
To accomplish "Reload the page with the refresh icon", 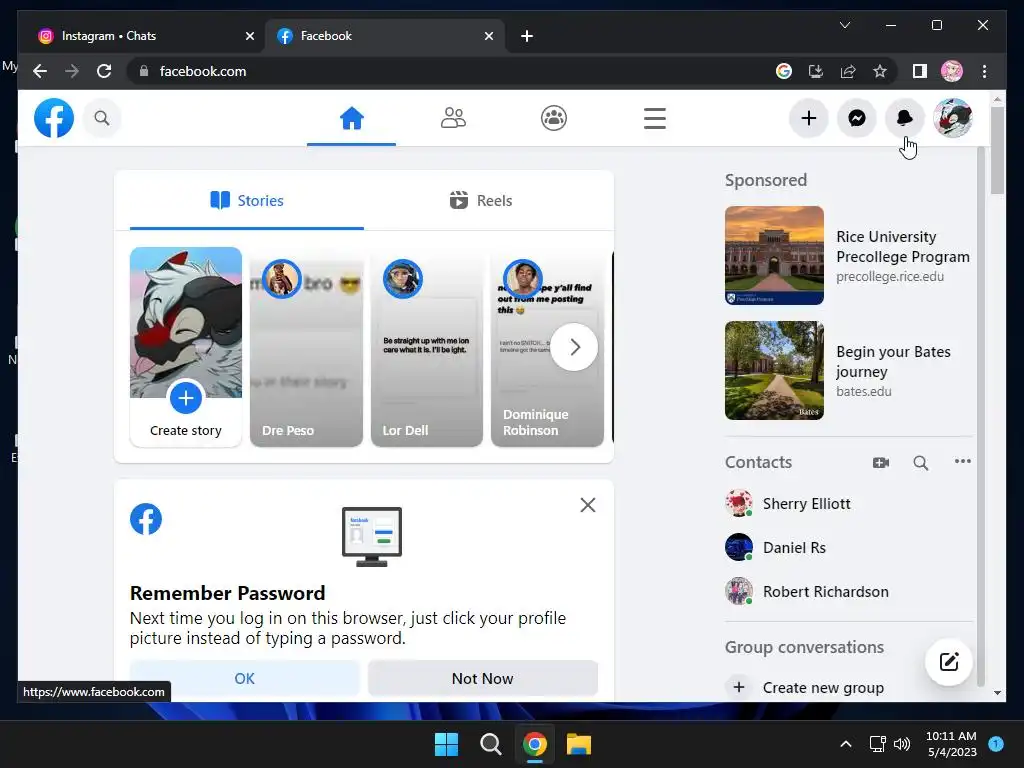I will (x=104, y=71).
